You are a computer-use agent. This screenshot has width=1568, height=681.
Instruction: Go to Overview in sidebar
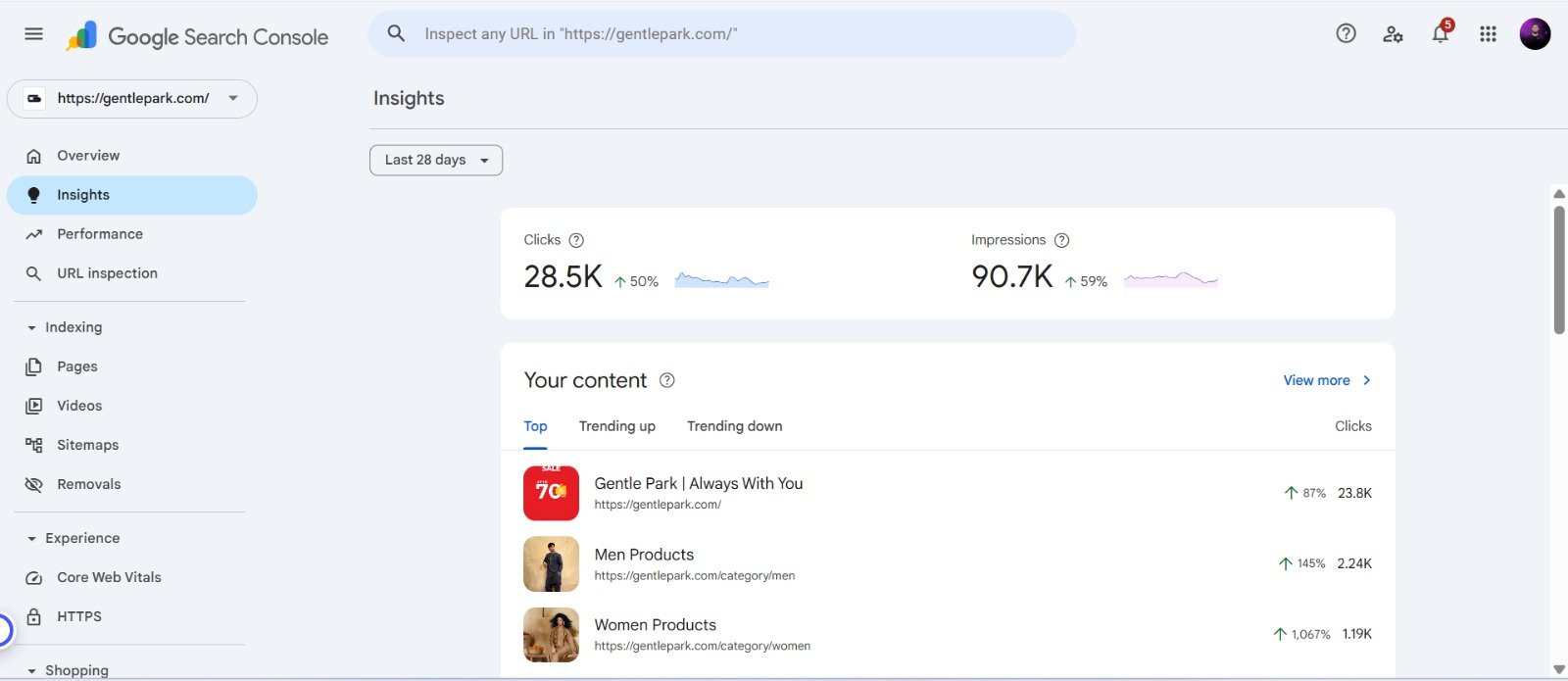click(132, 156)
